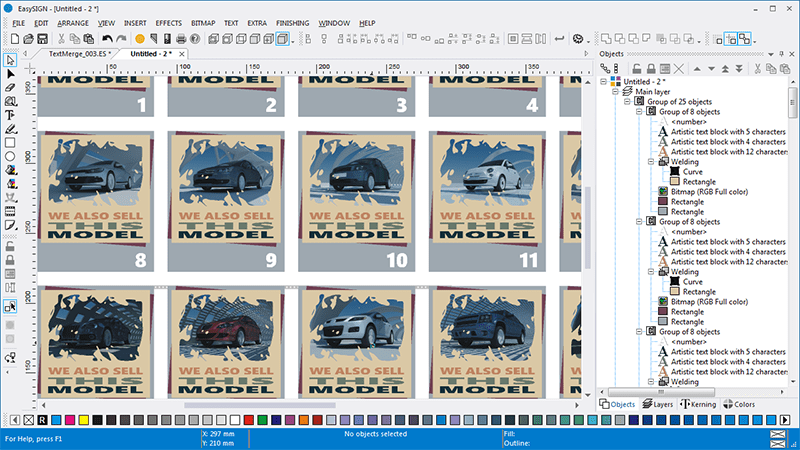Click the delete X icon in Objects panel
This screenshot has width=800, height=450.
click(679, 68)
